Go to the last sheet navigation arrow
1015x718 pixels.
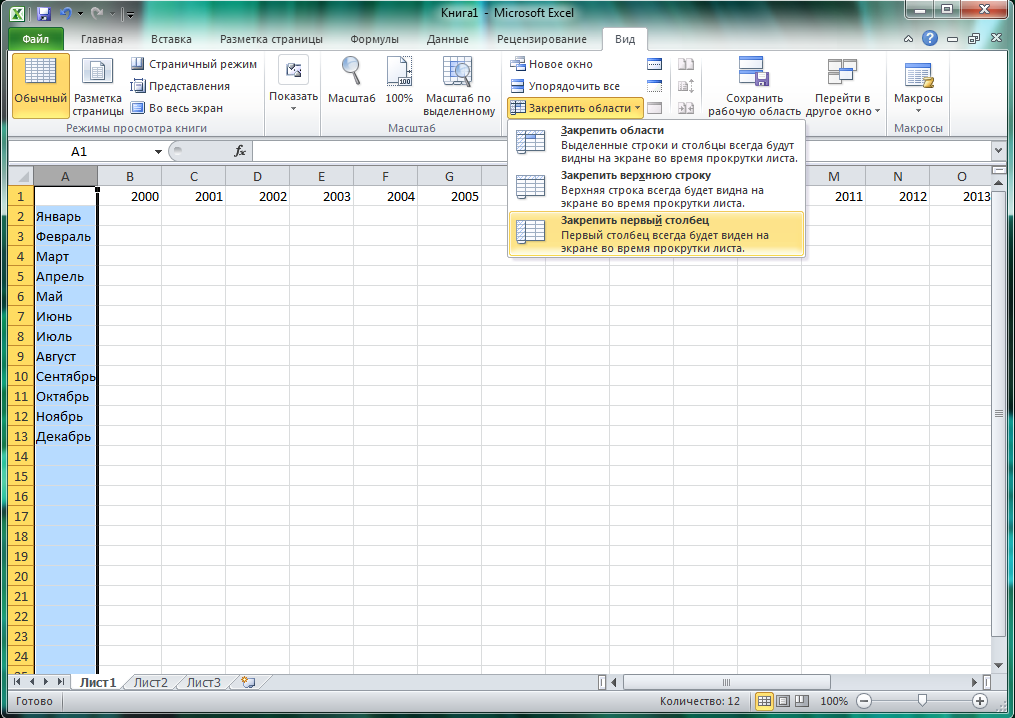(60, 682)
